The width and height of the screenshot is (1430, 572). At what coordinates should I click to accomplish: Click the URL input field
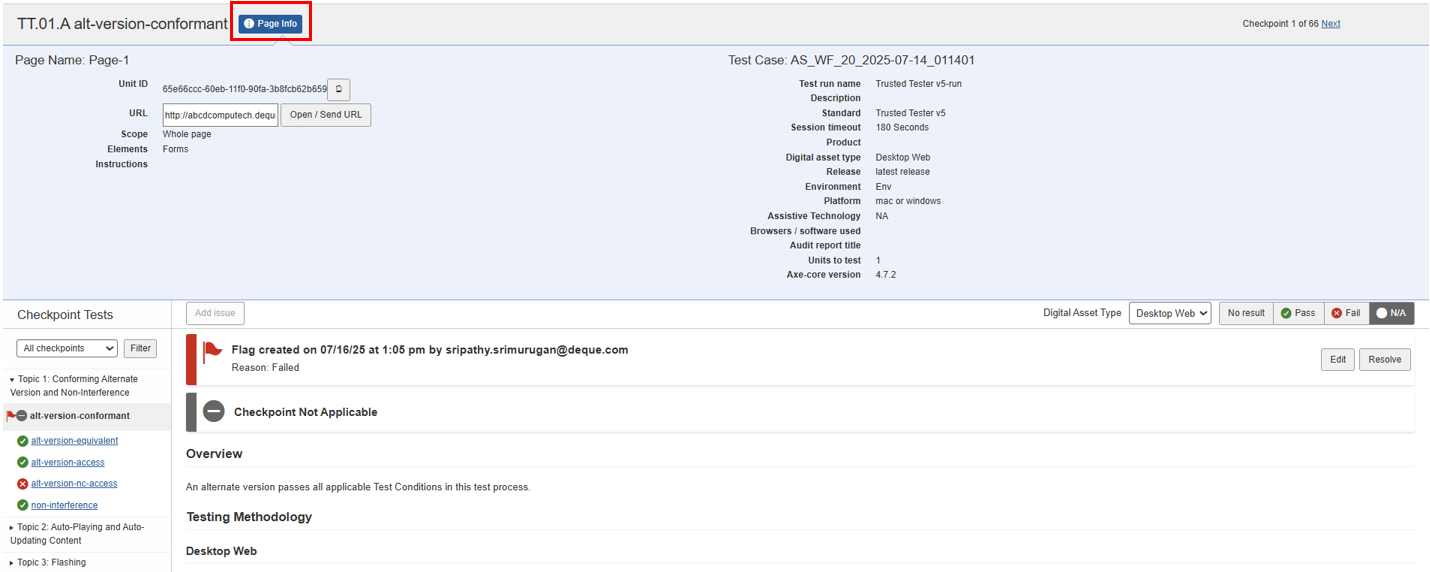click(220, 115)
